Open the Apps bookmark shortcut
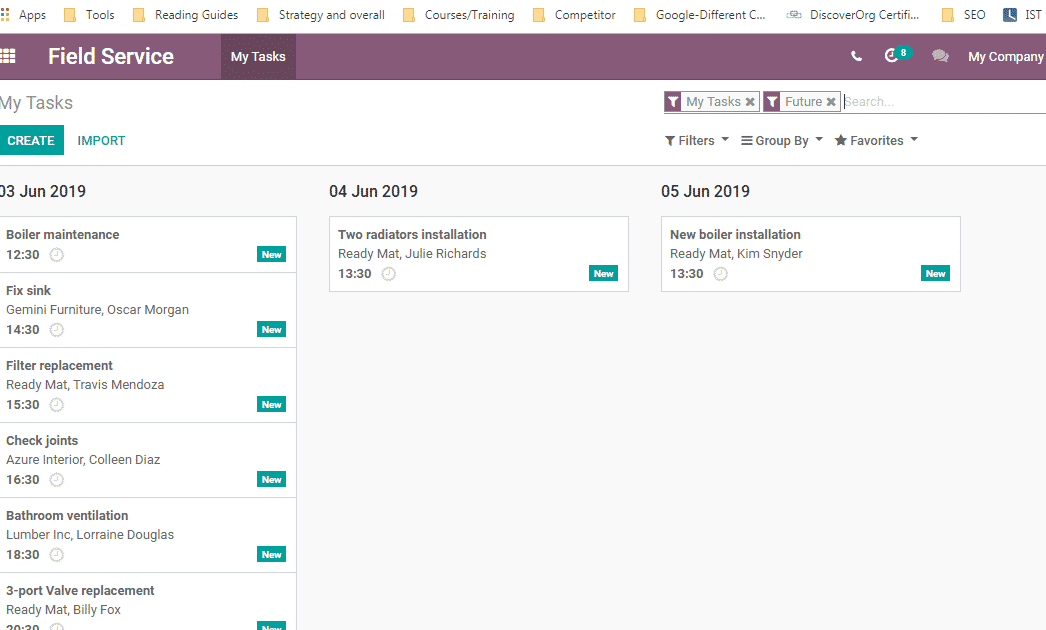This screenshot has height=630, width=1046. (23, 15)
